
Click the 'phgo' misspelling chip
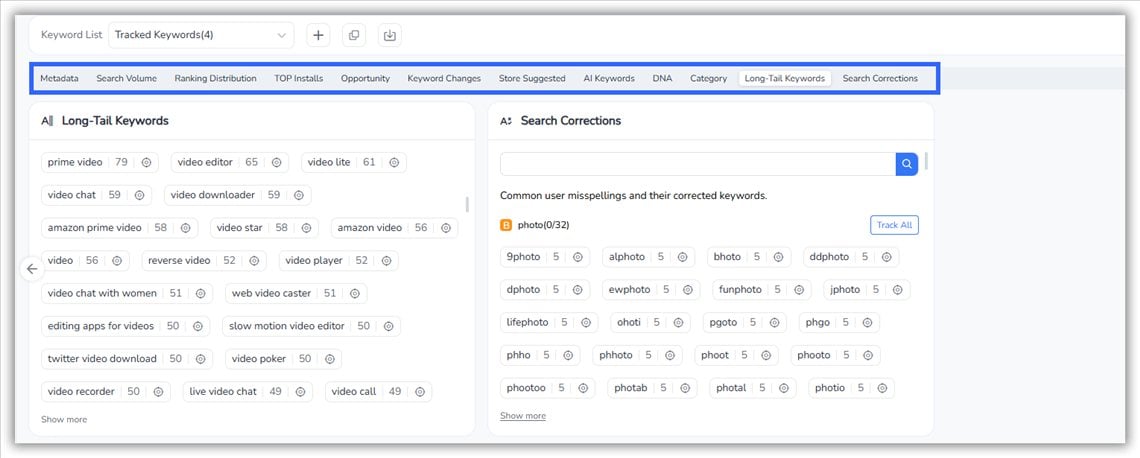coord(839,323)
